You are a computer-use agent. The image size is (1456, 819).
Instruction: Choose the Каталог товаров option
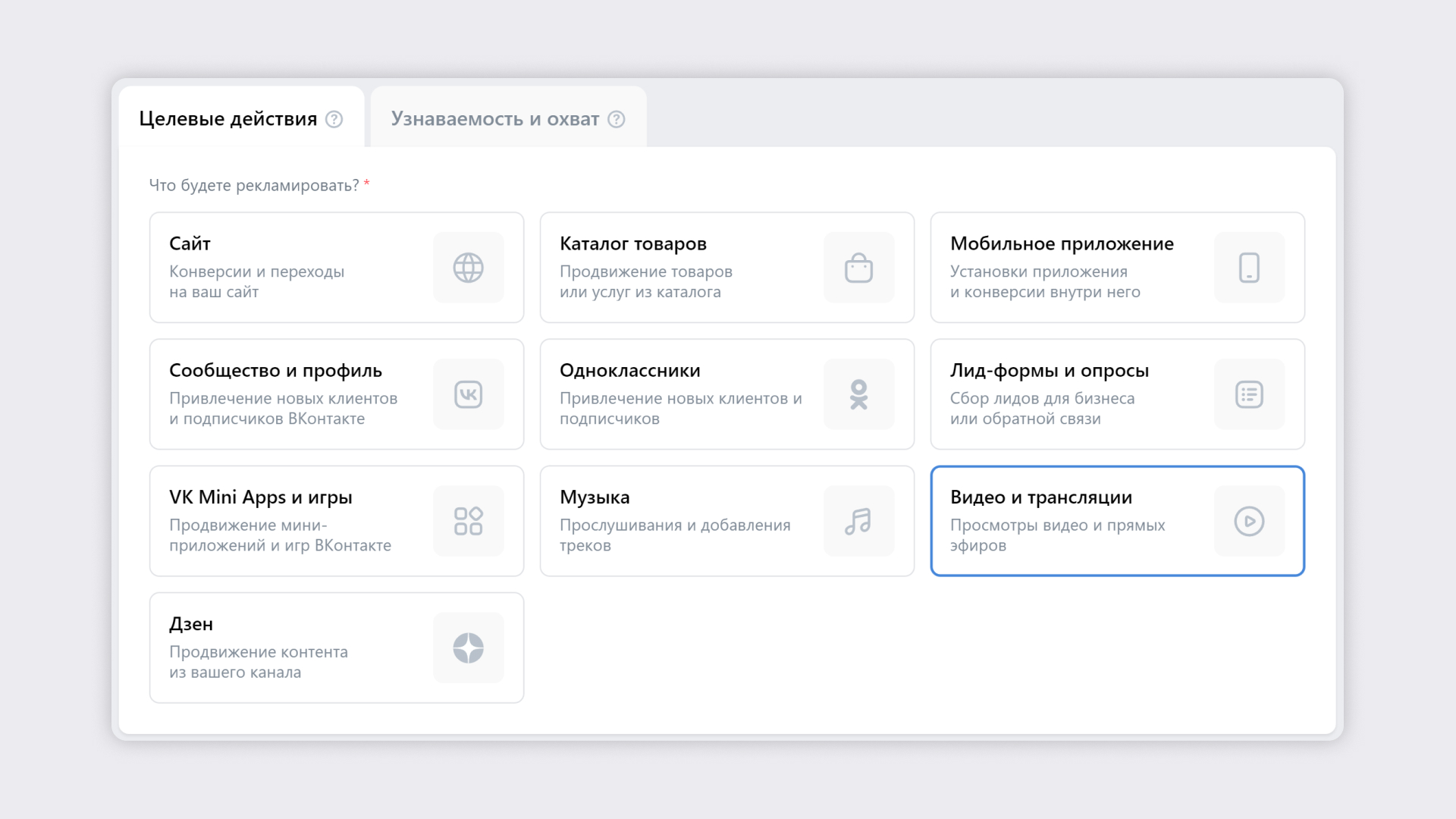tap(726, 268)
